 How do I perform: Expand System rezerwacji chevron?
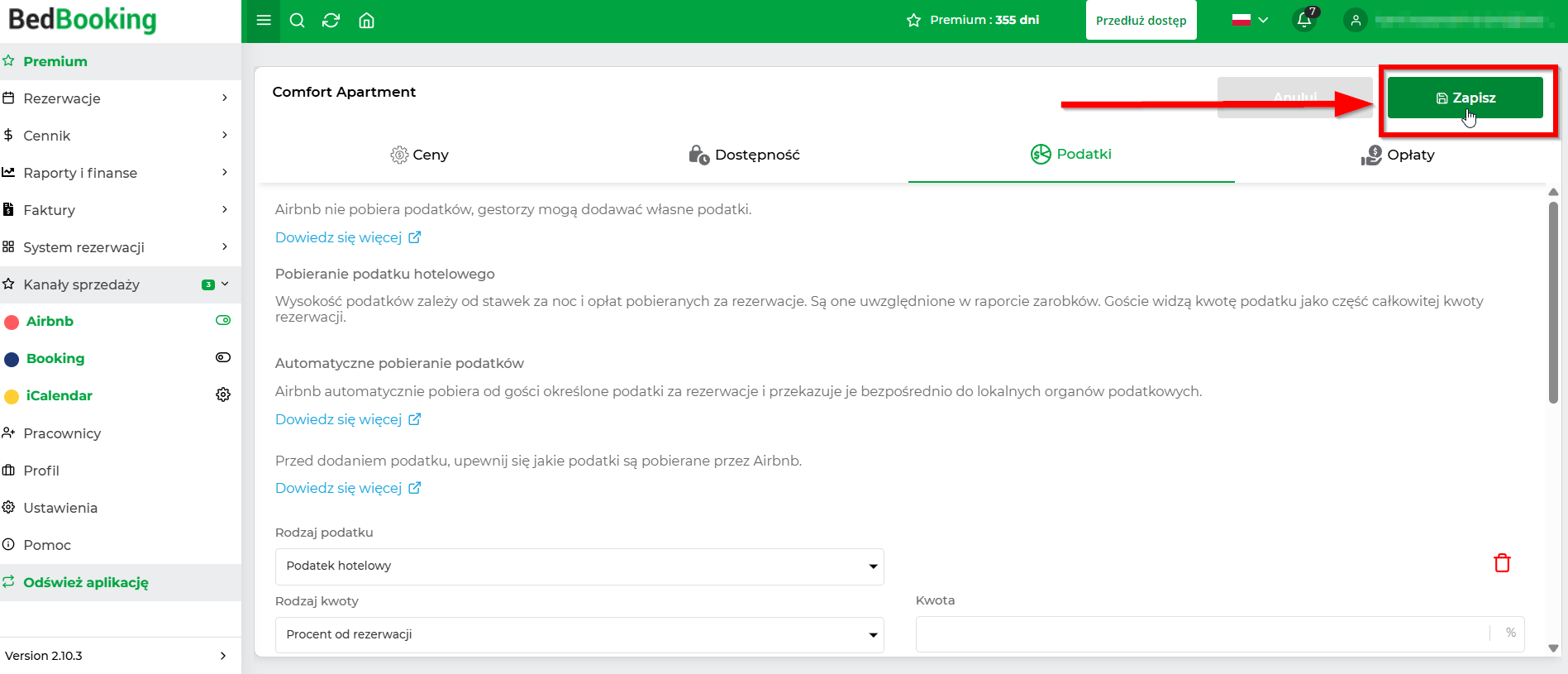[x=225, y=246]
